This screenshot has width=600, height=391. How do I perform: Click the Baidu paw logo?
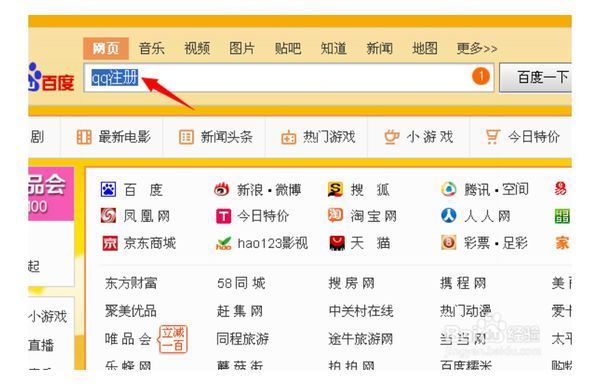(x=51, y=78)
